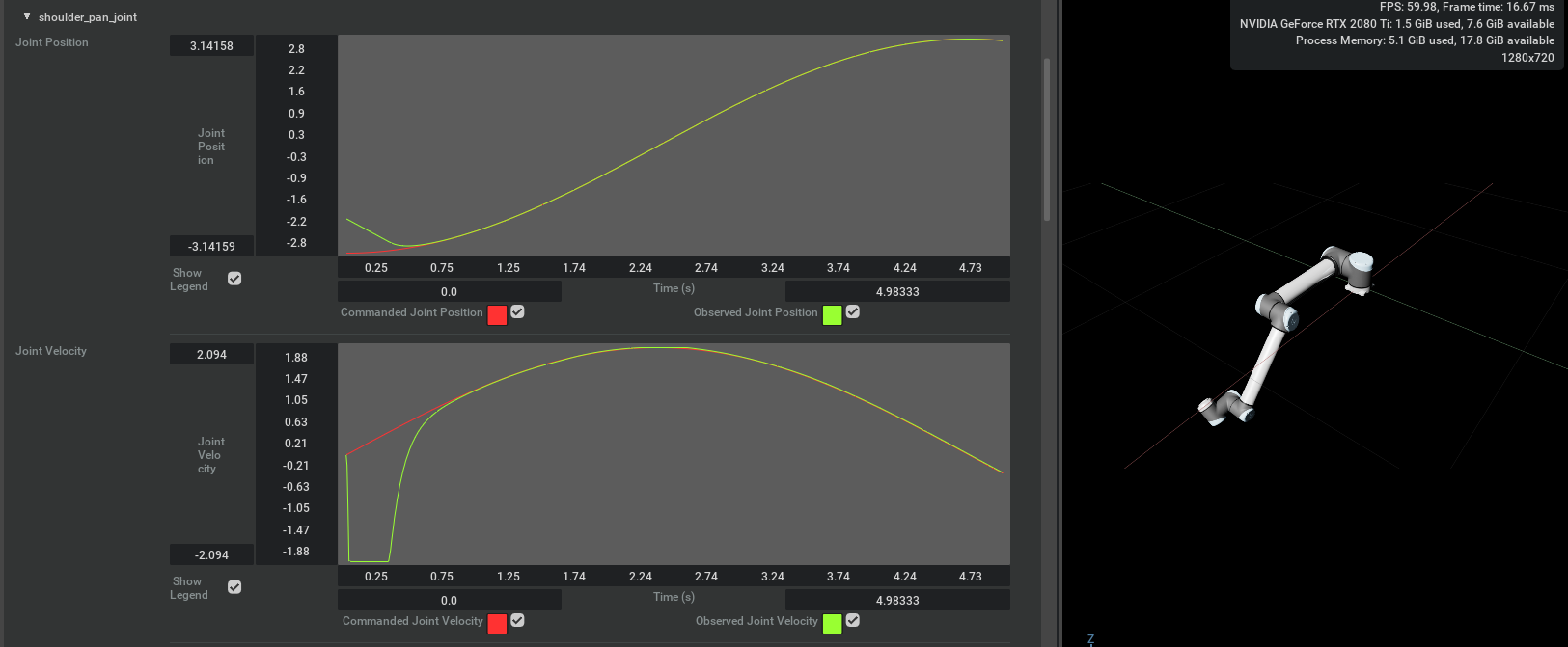
Task: Edit Joint Position lower limit -3.14159
Action: tap(211, 246)
